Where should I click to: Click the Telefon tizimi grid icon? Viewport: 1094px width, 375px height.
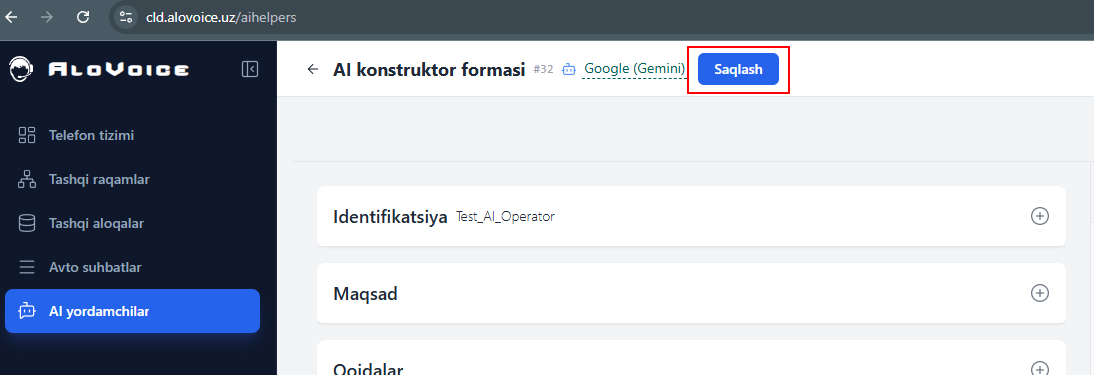pyautogui.click(x=27, y=135)
